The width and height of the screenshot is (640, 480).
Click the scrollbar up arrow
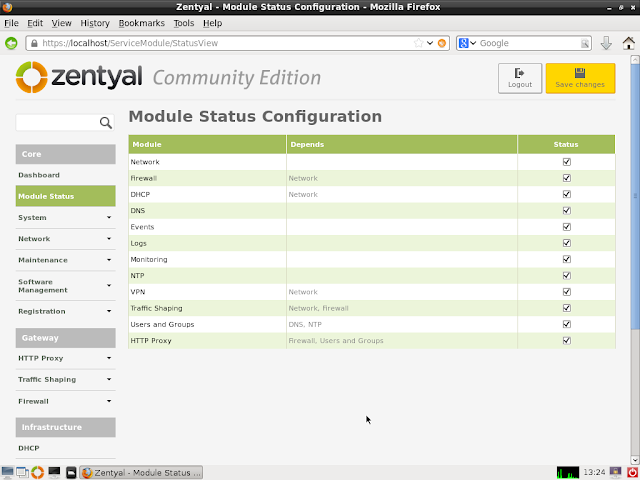pos(635,60)
